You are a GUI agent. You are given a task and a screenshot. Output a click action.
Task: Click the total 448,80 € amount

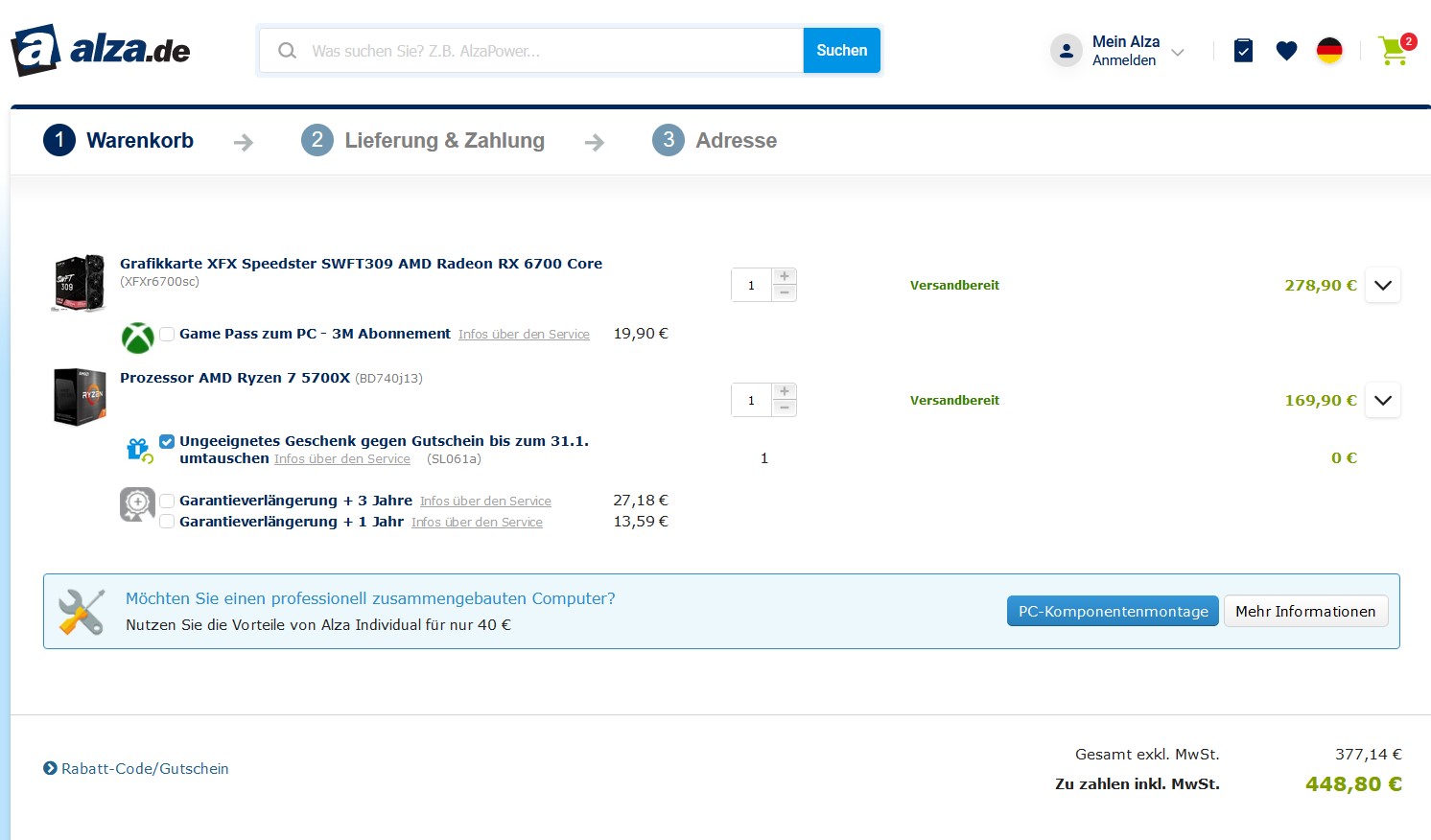1353,783
